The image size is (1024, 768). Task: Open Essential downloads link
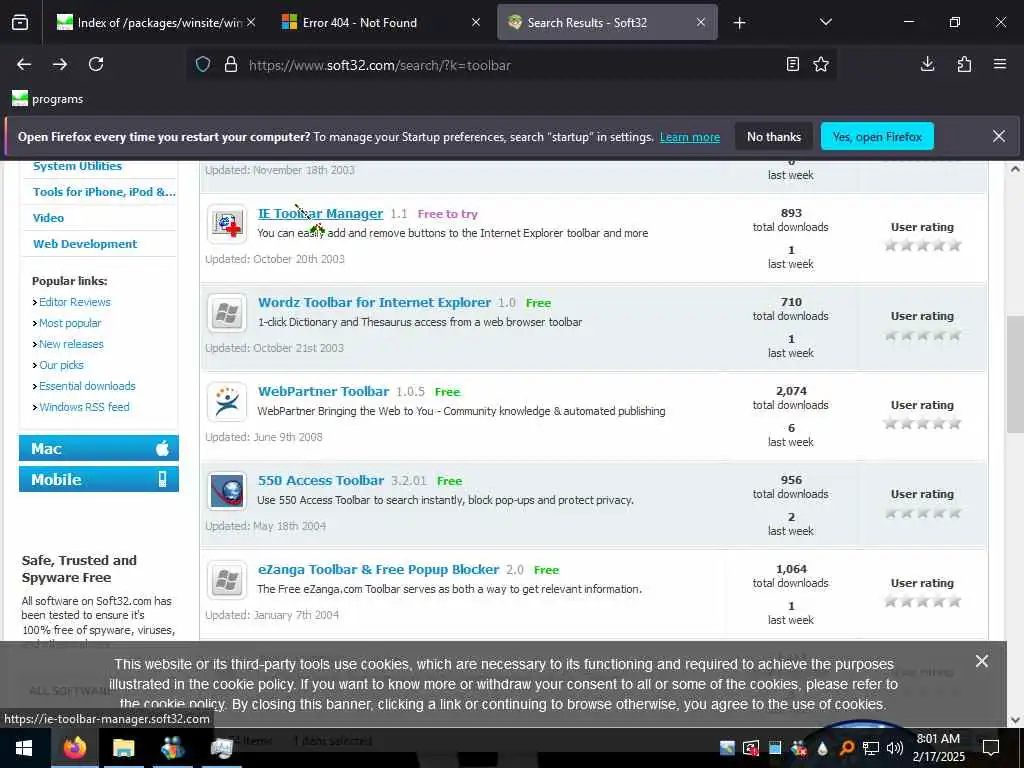[87, 386]
